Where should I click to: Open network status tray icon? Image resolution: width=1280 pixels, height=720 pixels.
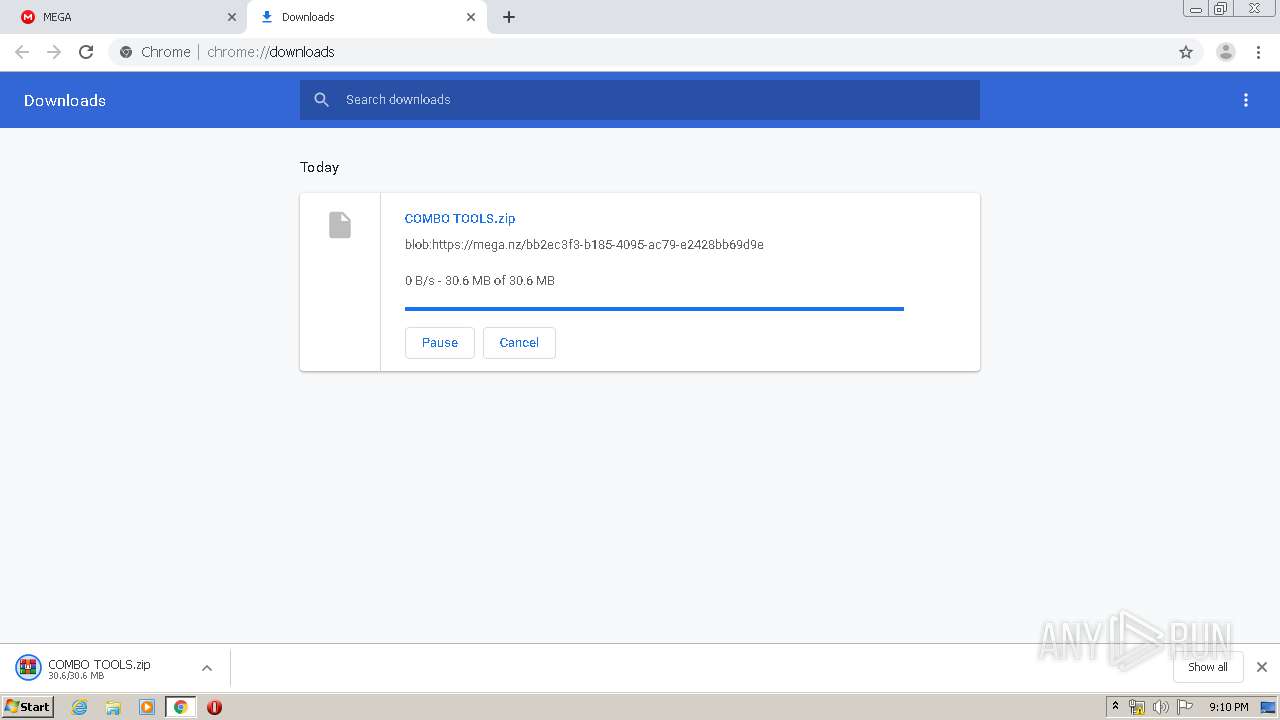click(x=1137, y=707)
